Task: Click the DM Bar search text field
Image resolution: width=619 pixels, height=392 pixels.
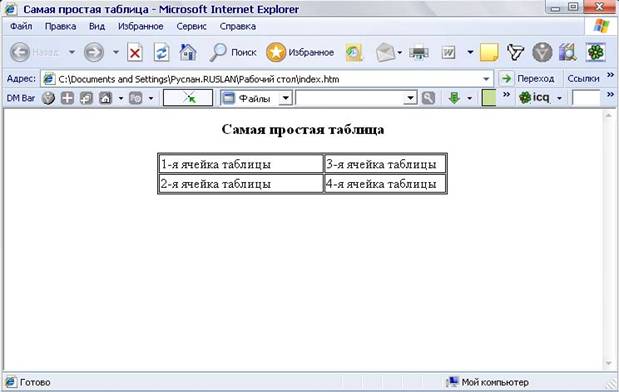Action: tap(350, 98)
